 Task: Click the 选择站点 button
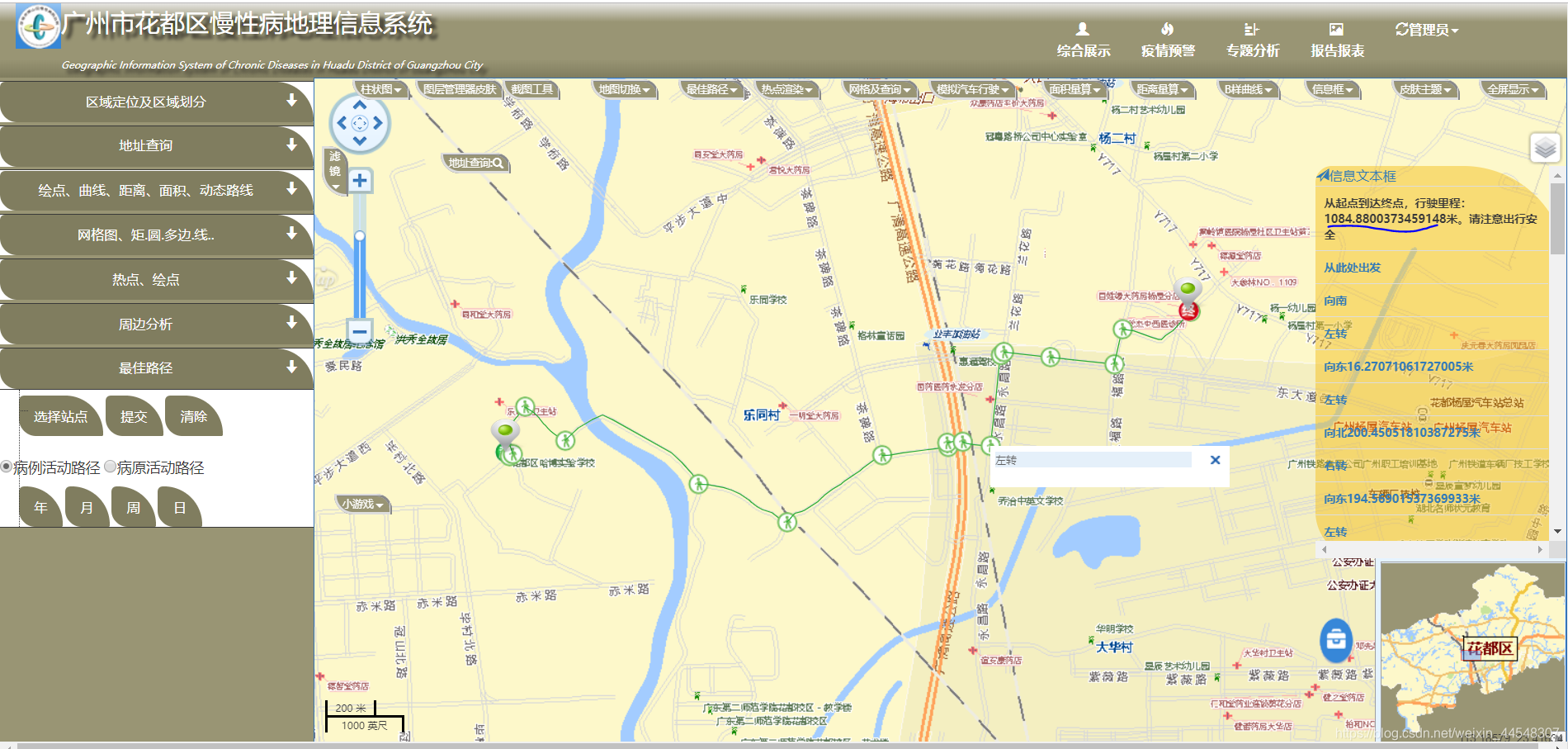click(x=61, y=416)
